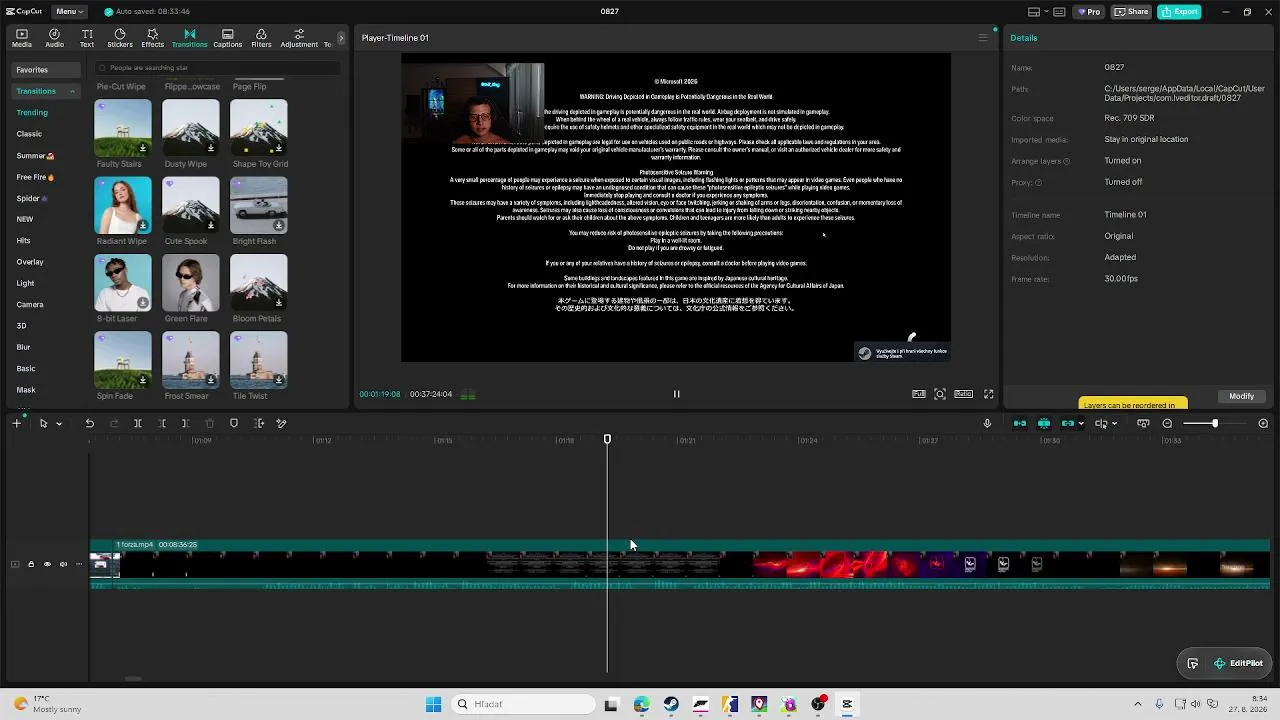Open the selection tool dropdown arrow
Image resolution: width=1280 pixels, height=720 pixels.
(59, 424)
